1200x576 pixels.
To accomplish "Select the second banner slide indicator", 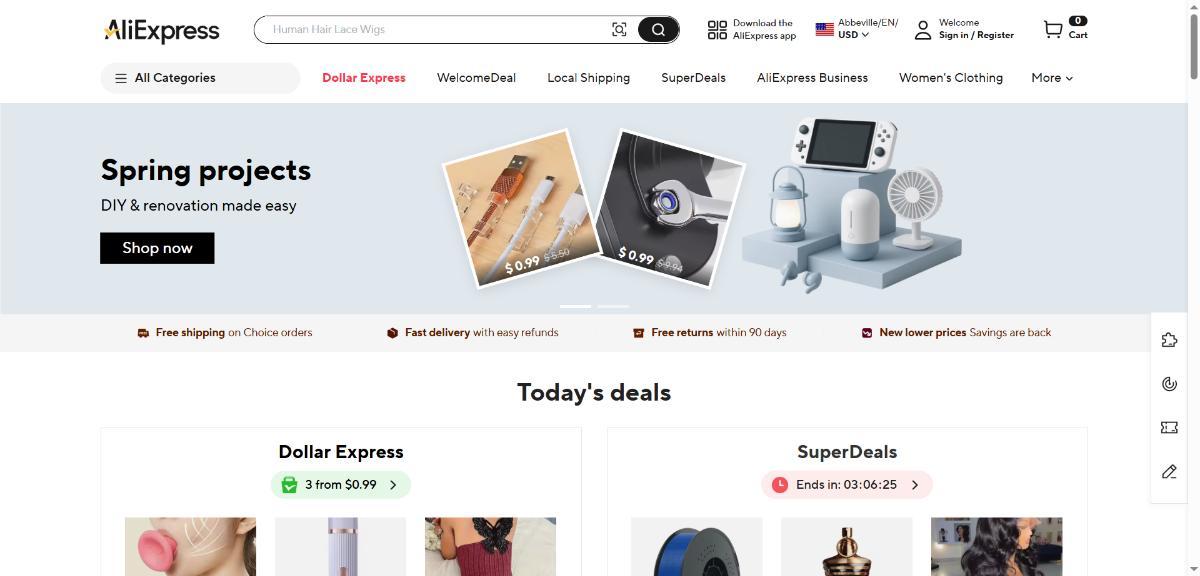I will click(613, 306).
